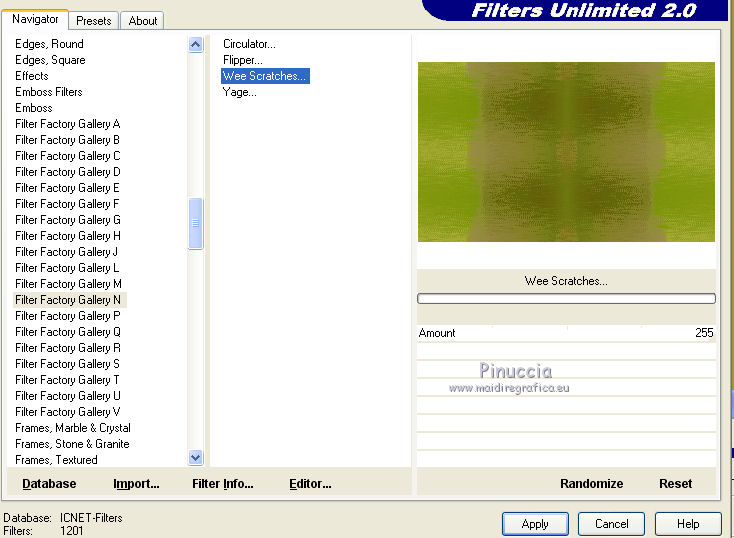The height and width of the screenshot is (538, 734).
Task: Open the Presets tab
Action: [x=94, y=21]
